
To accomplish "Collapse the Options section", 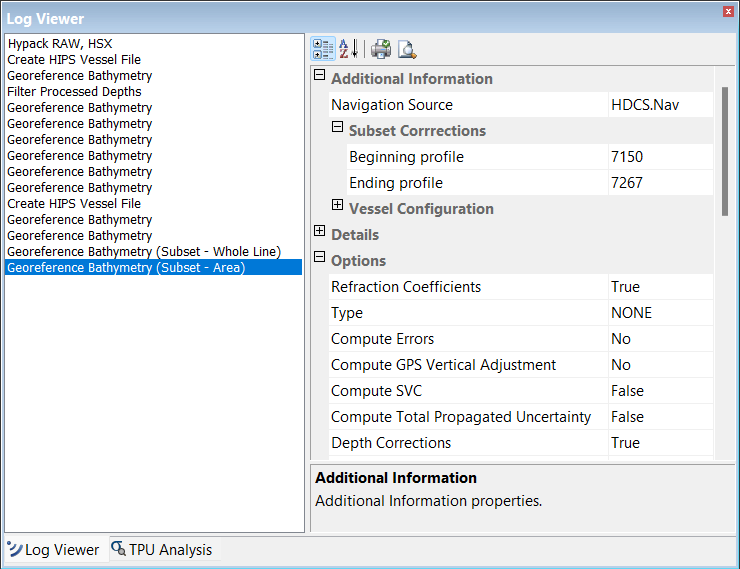I will 320,259.
